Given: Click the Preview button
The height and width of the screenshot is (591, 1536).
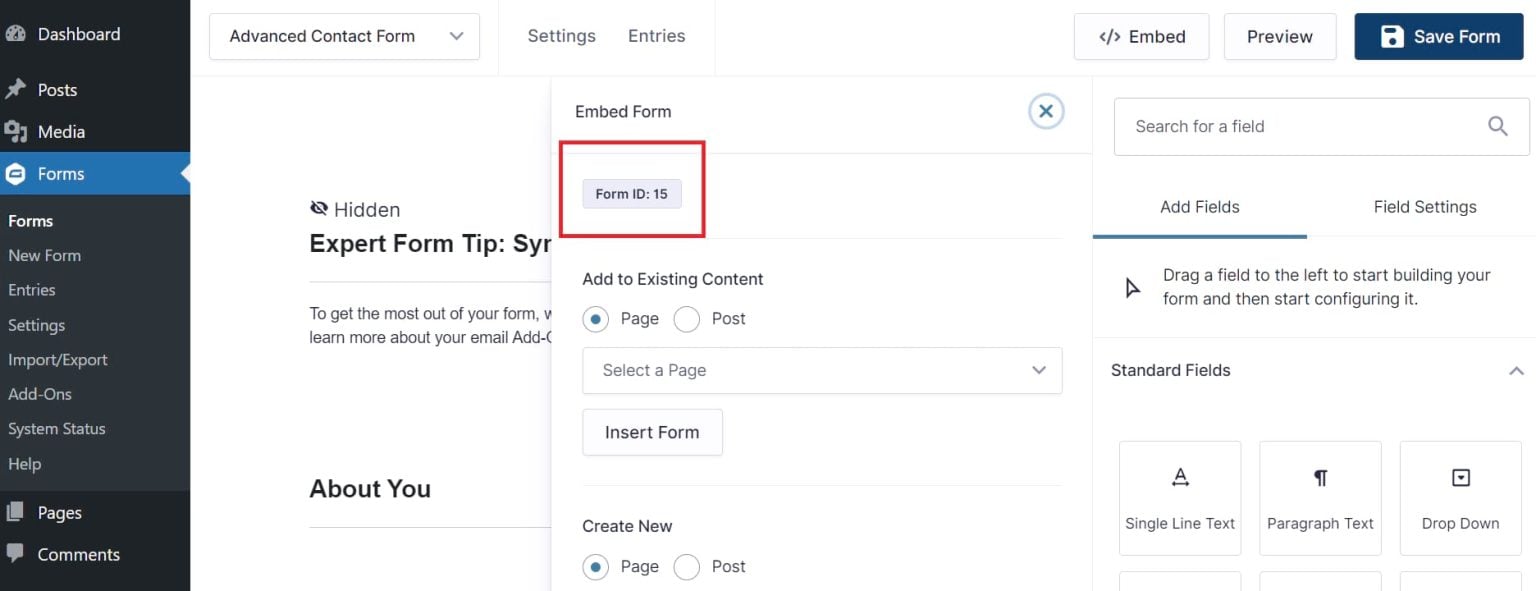Looking at the screenshot, I should tap(1280, 36).
